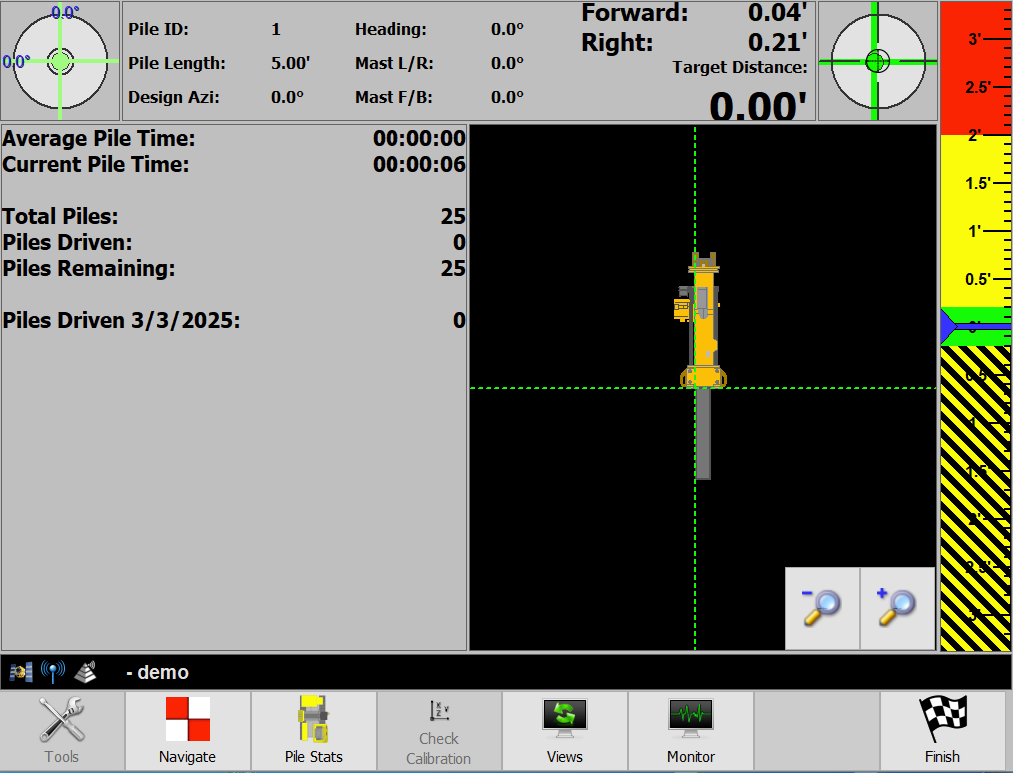Zoom in with the plus magnifier

coord(897,608)
